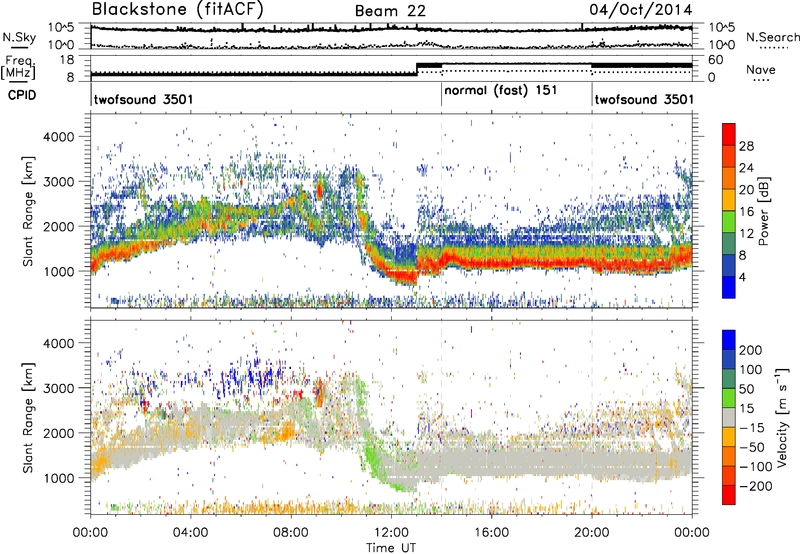The width and height of the screenshot is (800, 554).
Task: Click the '16:00' time axis tick label
Action: tap(491, 533)
